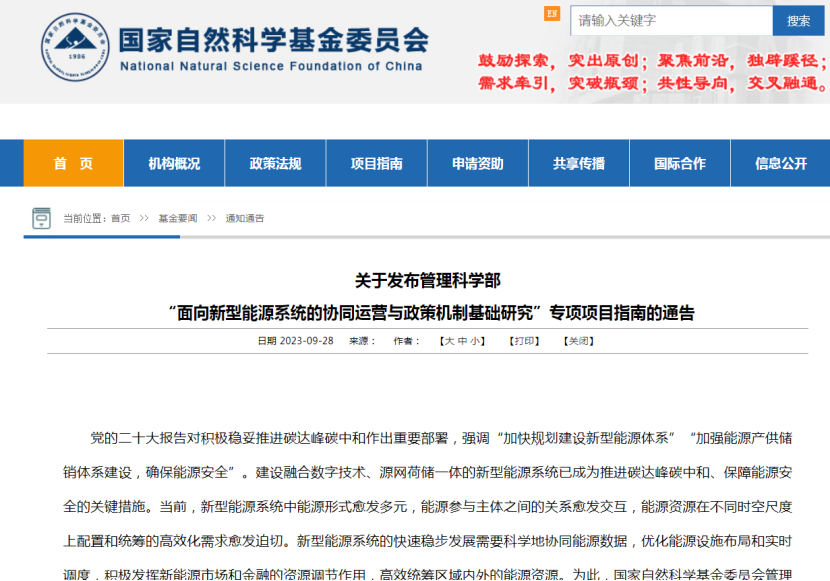Screen dimensions: 830x581
Task: Click 基金要闻 breadcrumb link
Action: [x=178, y=218]
